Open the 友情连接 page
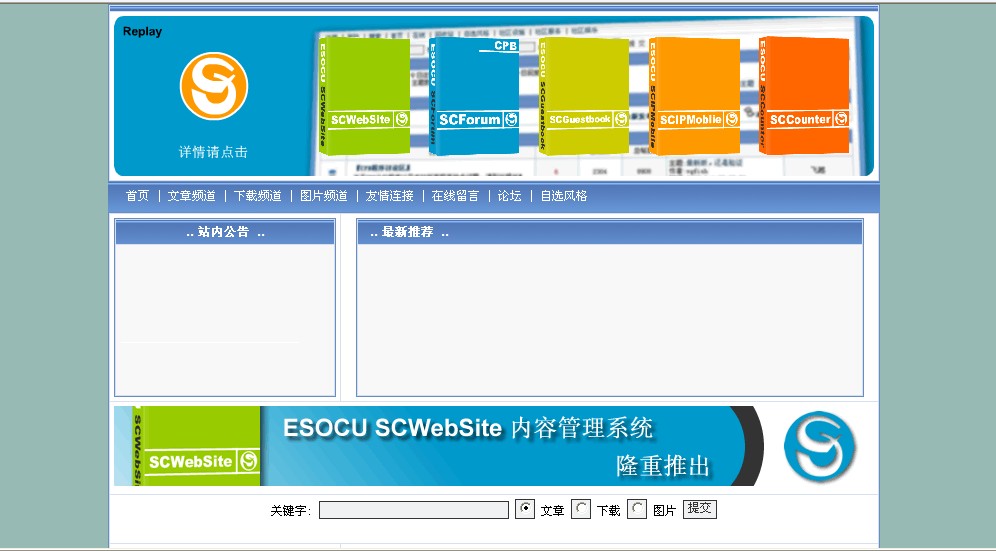 389,196
